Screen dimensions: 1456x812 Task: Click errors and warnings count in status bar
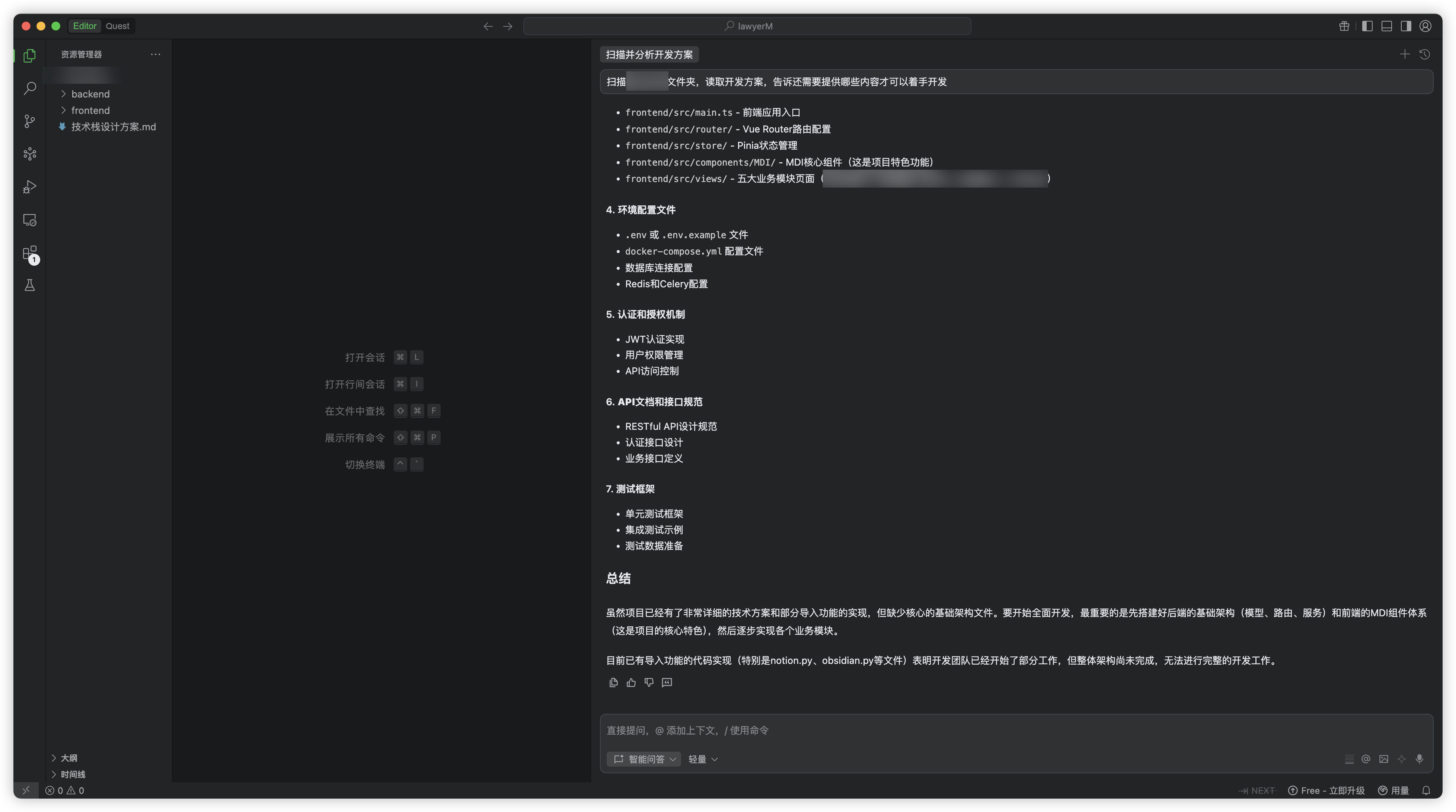[x=64, y=790]
